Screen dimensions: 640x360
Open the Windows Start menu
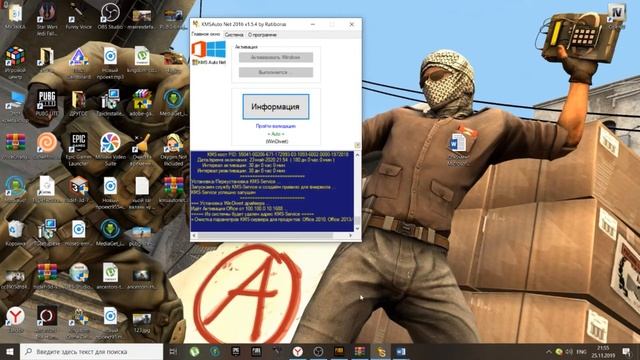tap(10, 351)
